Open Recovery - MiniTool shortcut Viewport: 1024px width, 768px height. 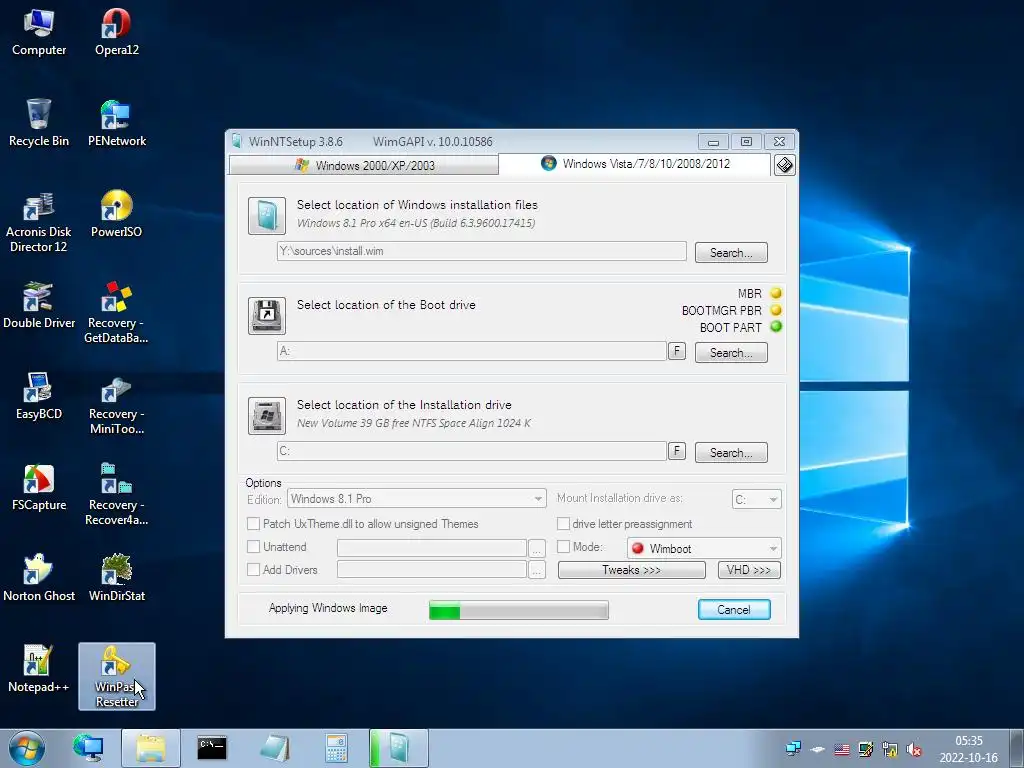(116, 405)
